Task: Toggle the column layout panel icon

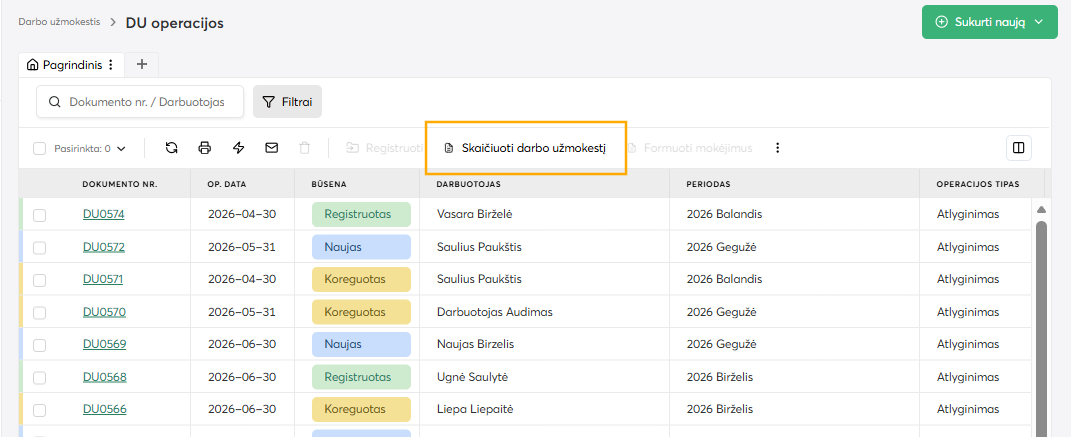Action: point(1018,147)
